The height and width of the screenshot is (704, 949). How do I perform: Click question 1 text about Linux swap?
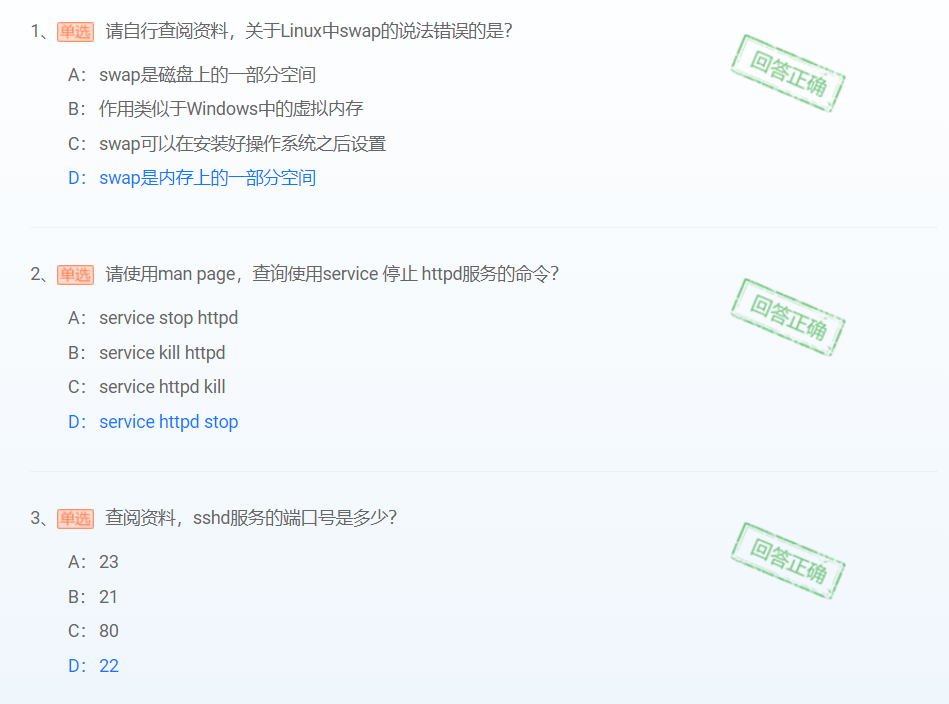[x=309, y=31]
